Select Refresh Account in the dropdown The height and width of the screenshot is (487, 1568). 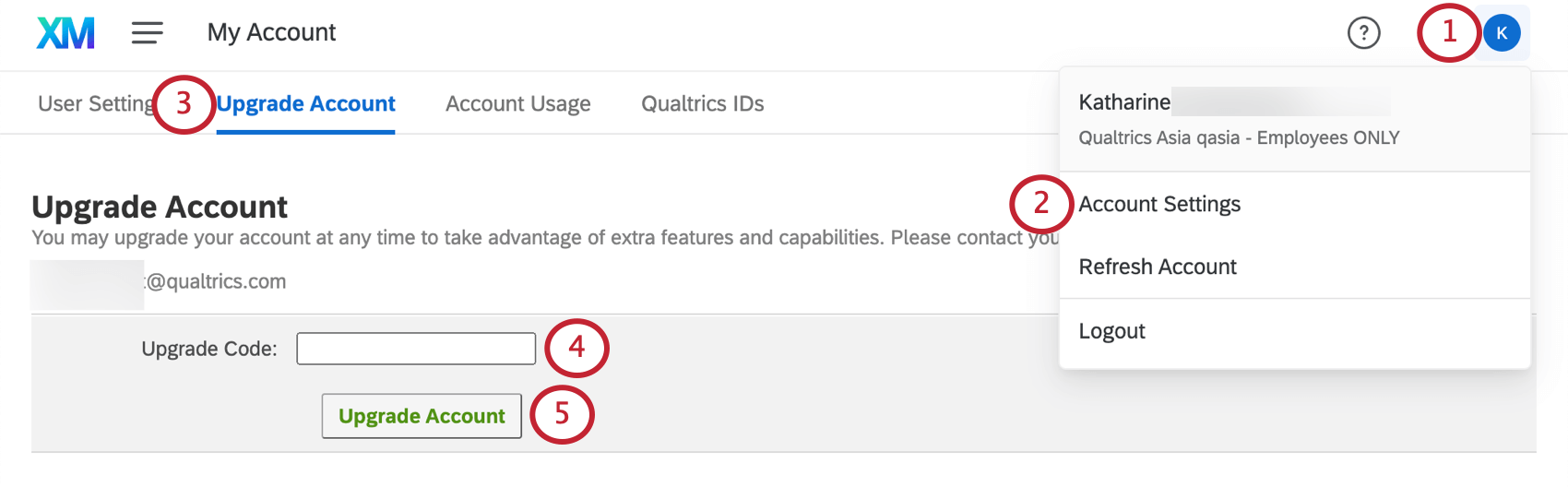coord(1158,267)
